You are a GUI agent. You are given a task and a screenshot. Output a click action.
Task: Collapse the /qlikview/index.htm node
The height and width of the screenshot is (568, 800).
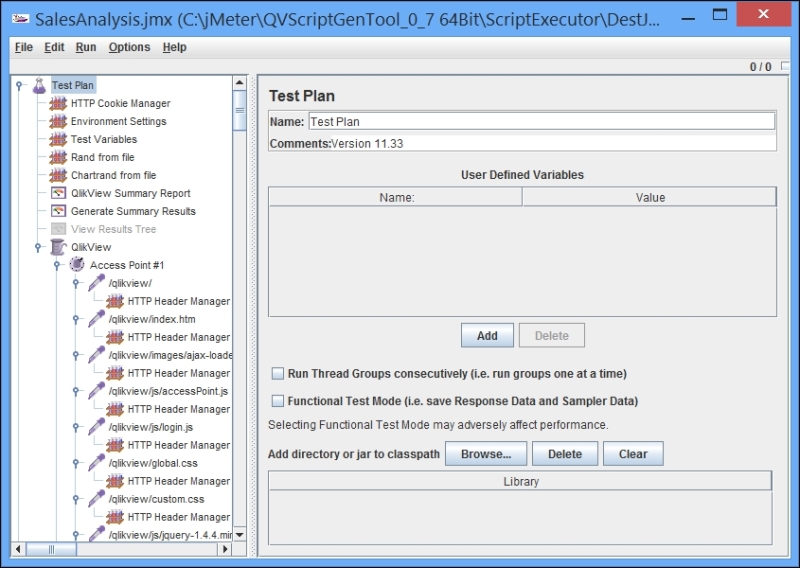(x=76, y=319)
